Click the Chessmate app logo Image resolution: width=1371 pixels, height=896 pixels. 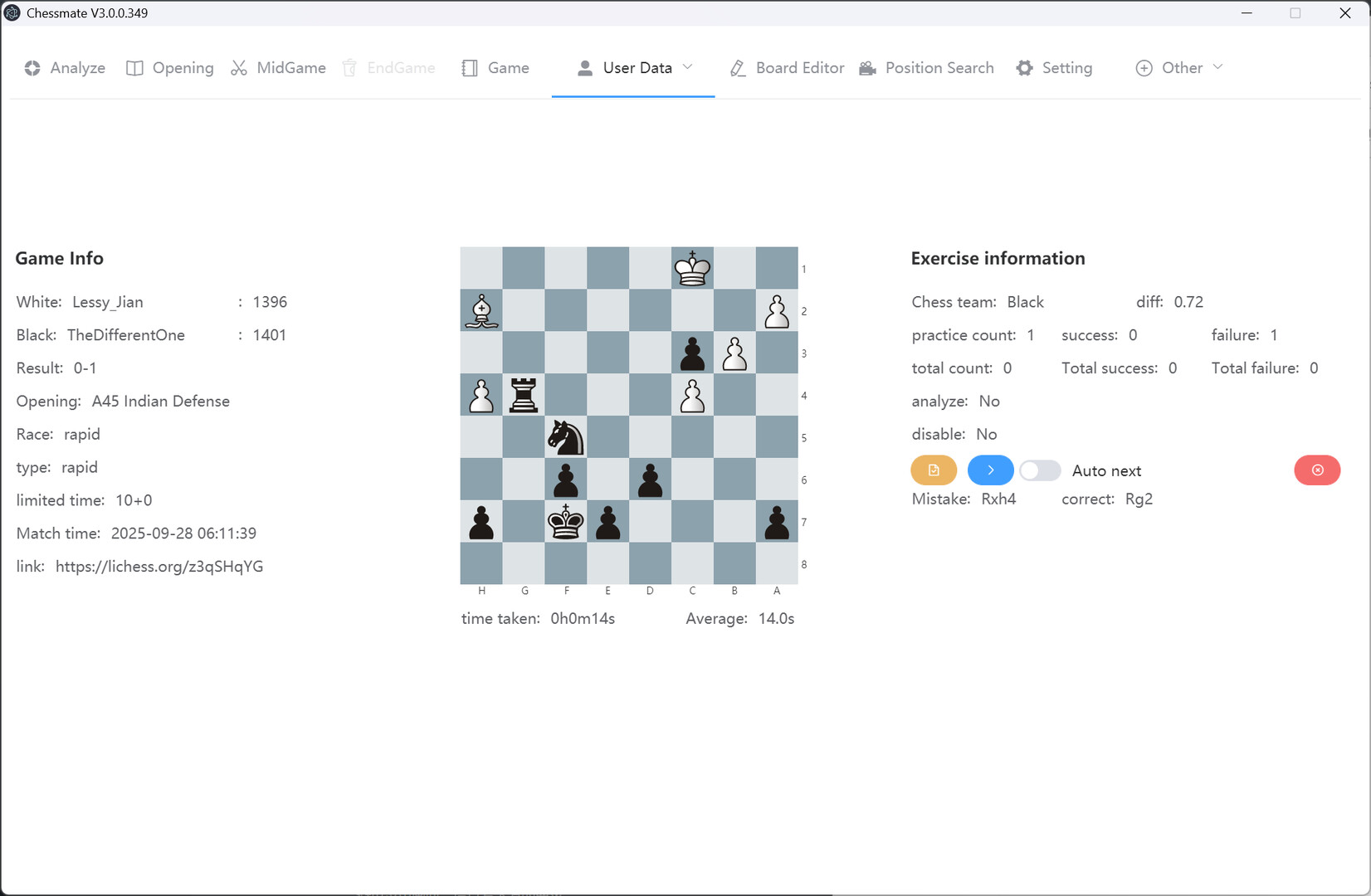tap(12, 12)
